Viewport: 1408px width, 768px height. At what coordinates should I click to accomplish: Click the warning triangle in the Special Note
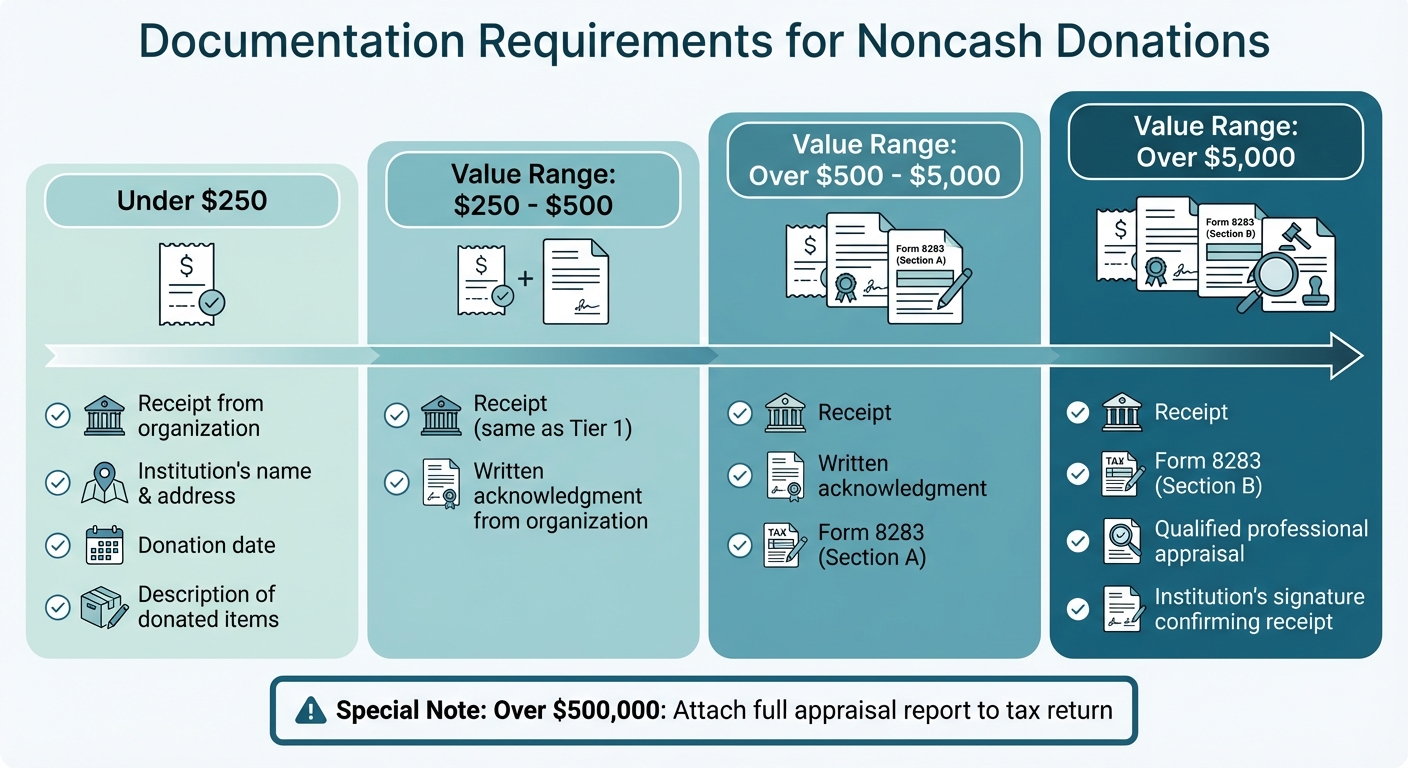click(x=310, y=710)
